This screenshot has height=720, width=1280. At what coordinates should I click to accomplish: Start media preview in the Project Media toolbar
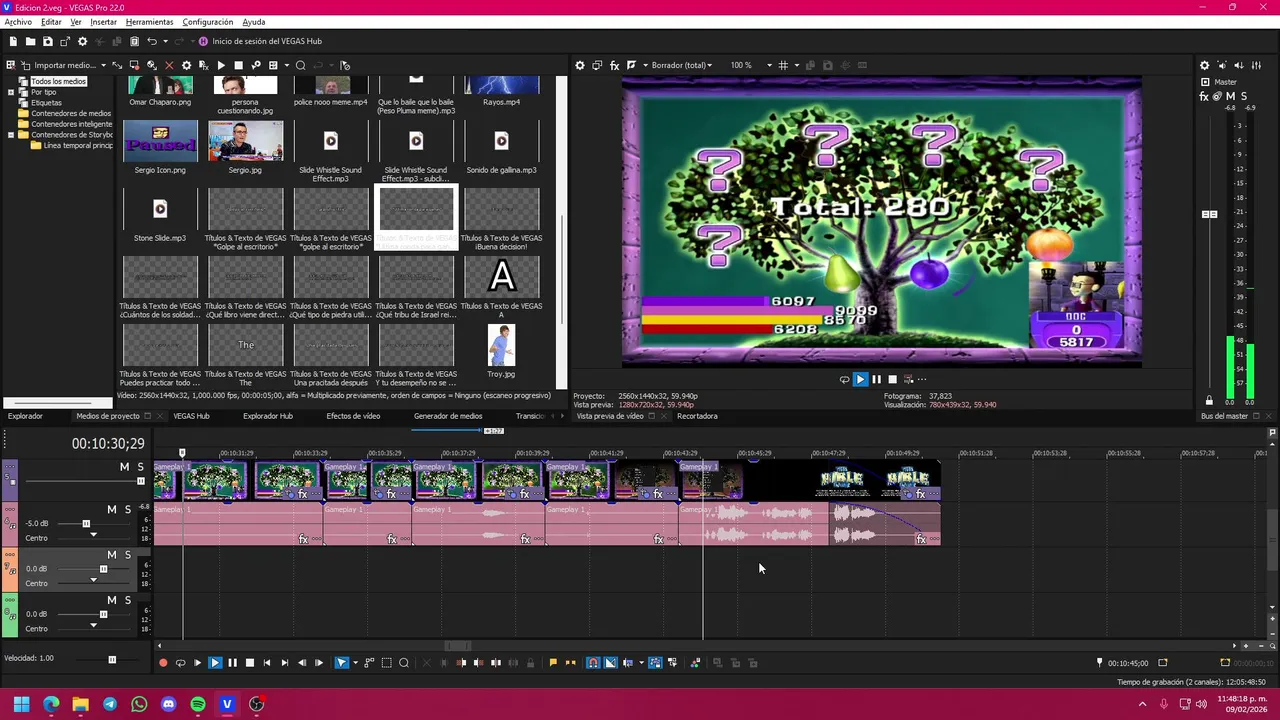point(221,65)
